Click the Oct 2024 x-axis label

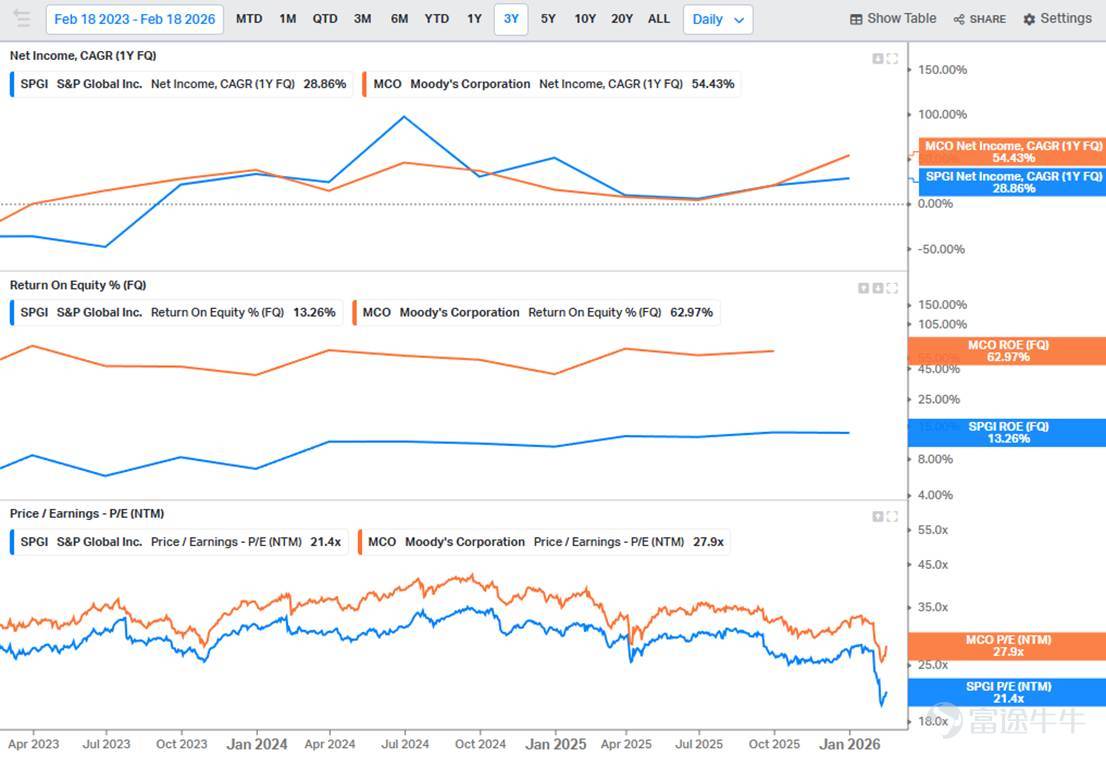pos(480,744)
